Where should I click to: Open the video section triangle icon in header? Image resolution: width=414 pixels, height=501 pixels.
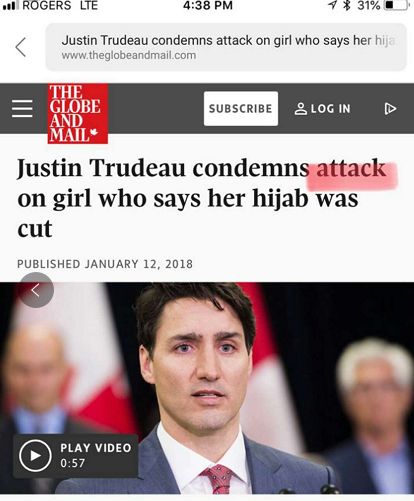point(390,109)
